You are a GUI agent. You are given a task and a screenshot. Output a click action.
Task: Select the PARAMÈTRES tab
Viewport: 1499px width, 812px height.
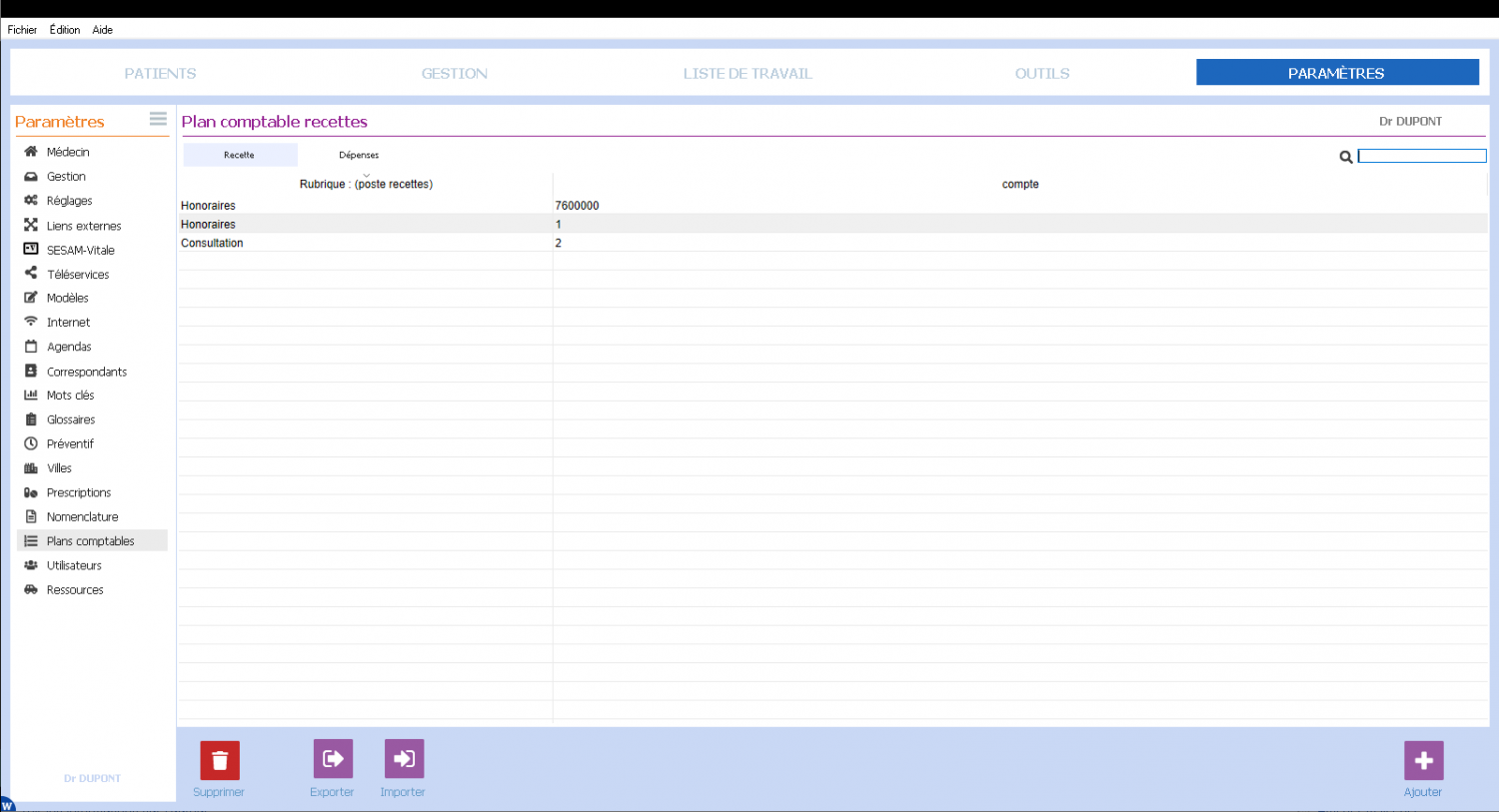pyautogui.click(x=1337, y=72)
